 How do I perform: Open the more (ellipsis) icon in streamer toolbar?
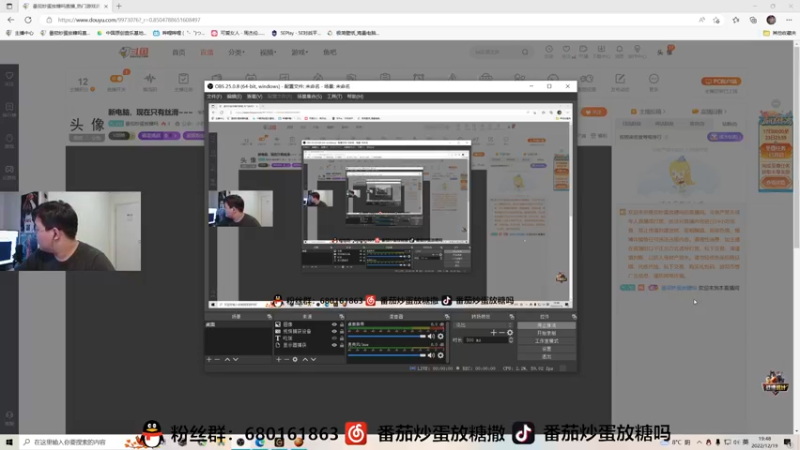(x=654, y=81)
